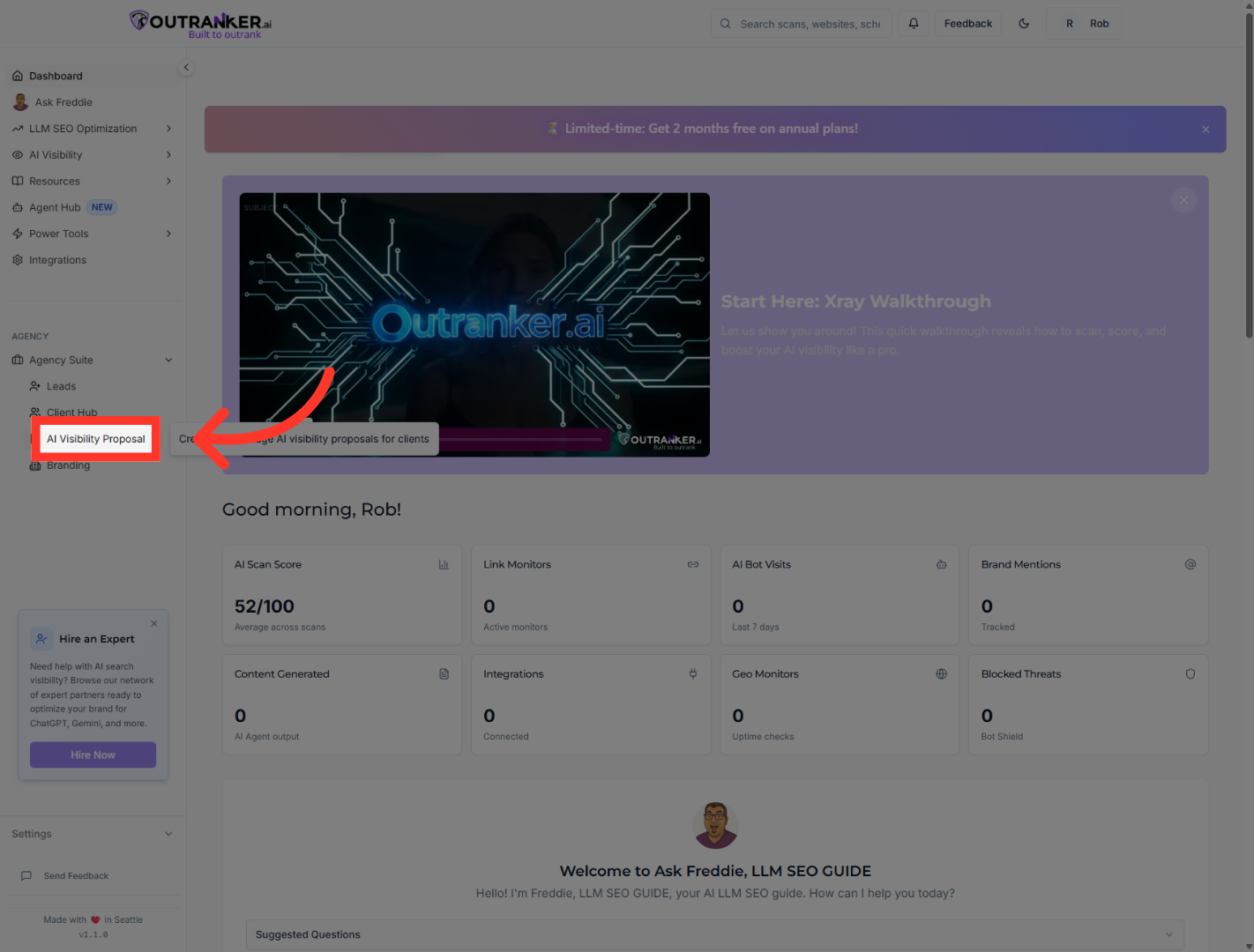Expand the Settings section chevron

[x=168, y=834]
